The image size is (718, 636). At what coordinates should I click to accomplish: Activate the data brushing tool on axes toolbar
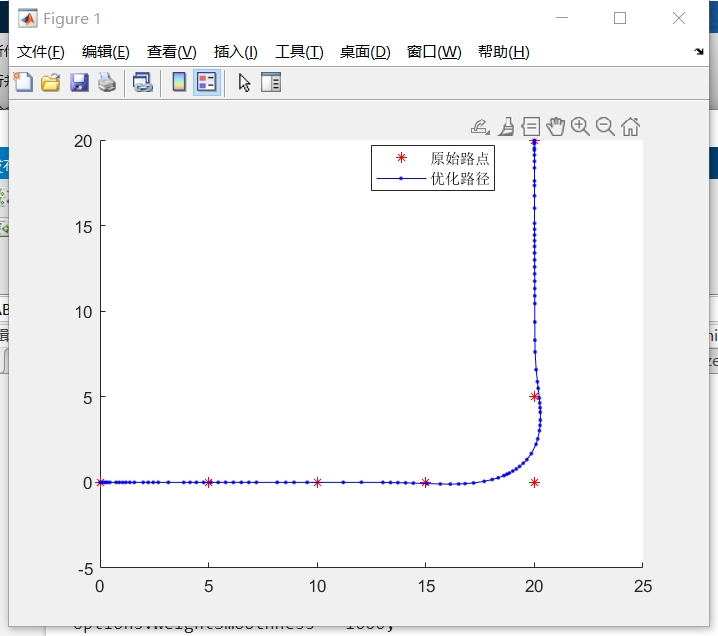pyautogui.click(x=506, y=127)
